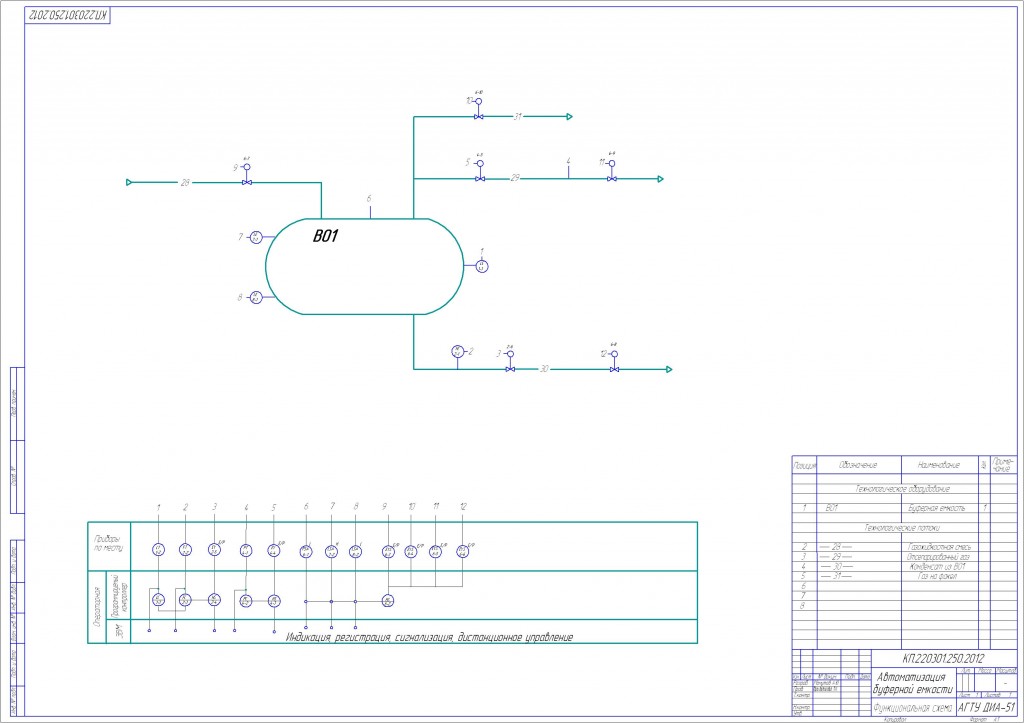Select outlet arrowhead at end of line 31
This screenshot has height=723, width=1024.
coord(569,116)
